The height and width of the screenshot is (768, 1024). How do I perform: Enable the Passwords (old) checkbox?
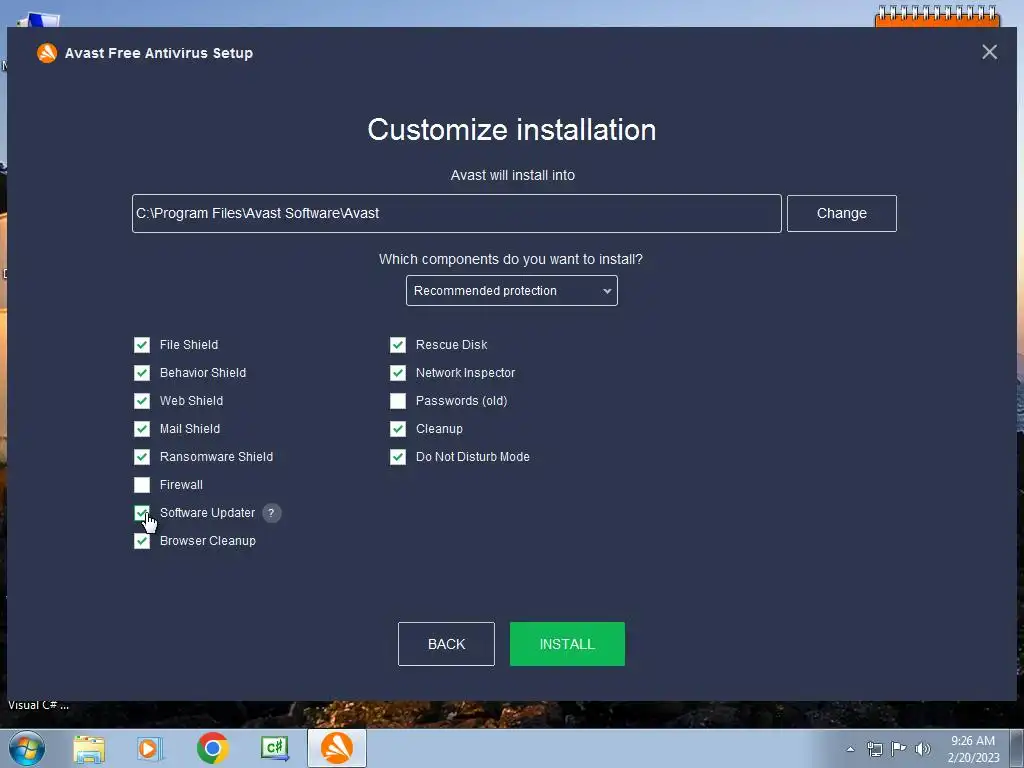[x=398, y=401]
